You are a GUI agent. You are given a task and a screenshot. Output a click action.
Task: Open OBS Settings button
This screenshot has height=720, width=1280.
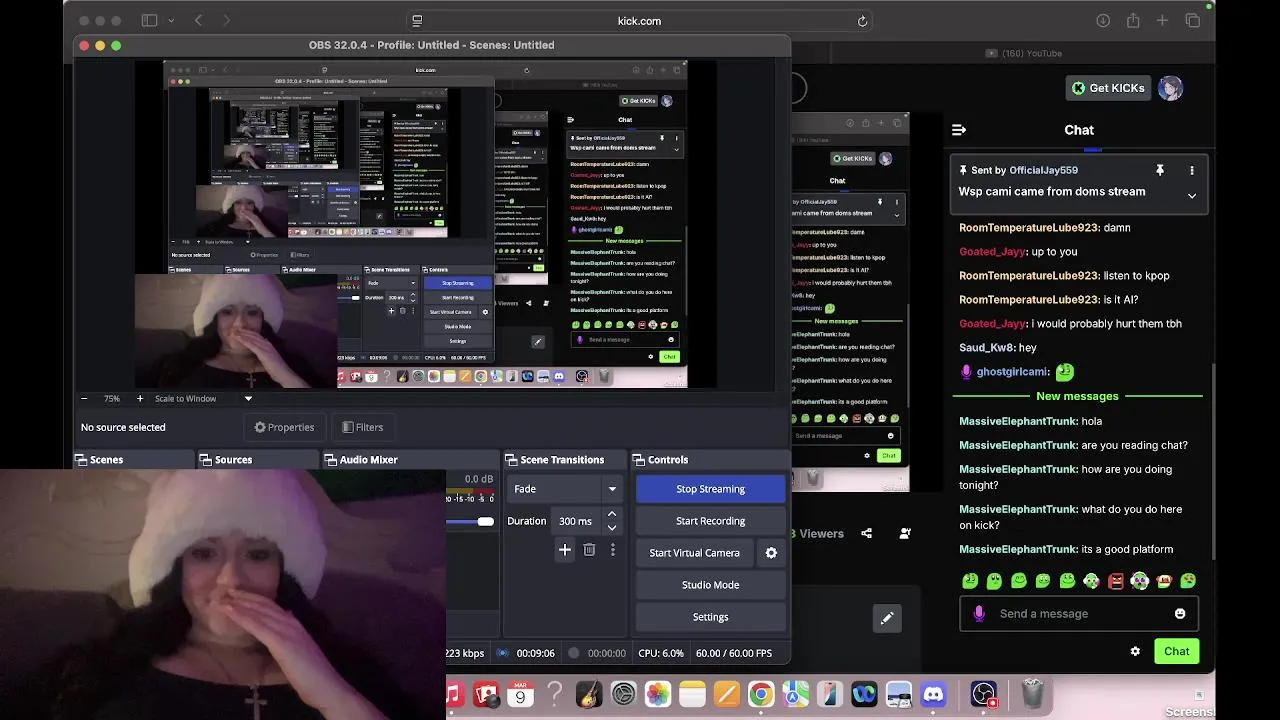[710, 617]
